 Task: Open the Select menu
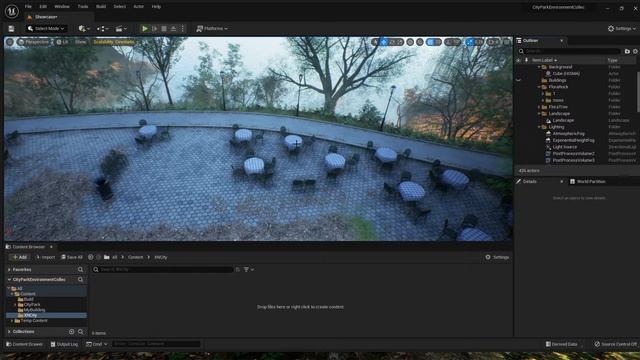[120, 7]
